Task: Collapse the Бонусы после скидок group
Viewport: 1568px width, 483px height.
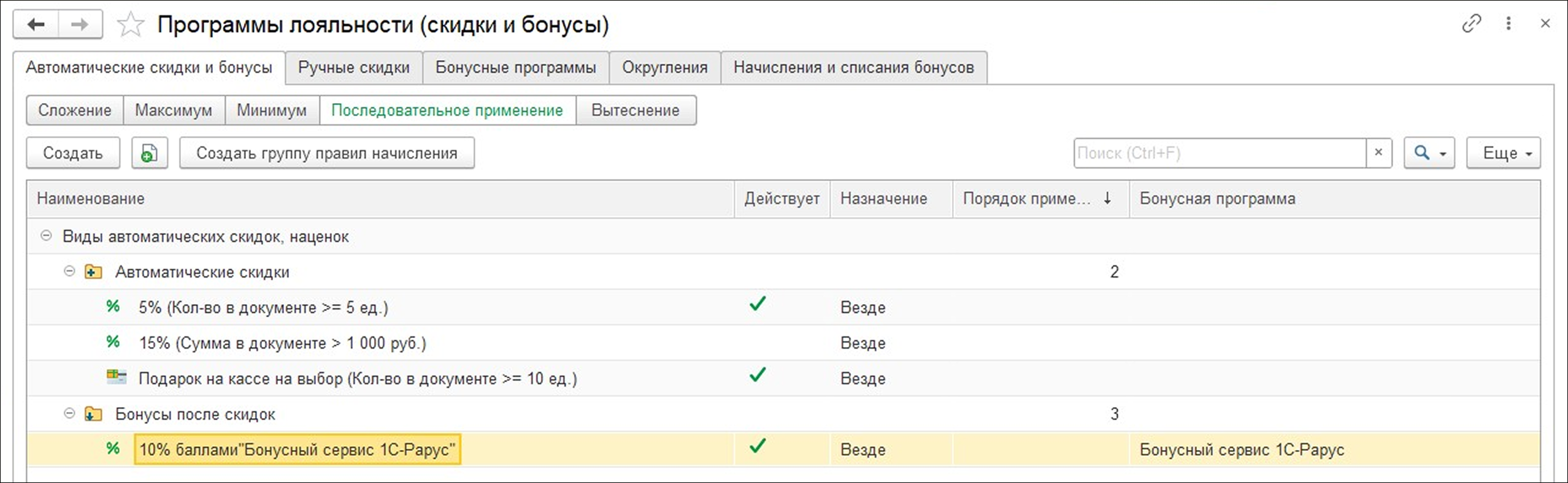Action: (70, 414)
